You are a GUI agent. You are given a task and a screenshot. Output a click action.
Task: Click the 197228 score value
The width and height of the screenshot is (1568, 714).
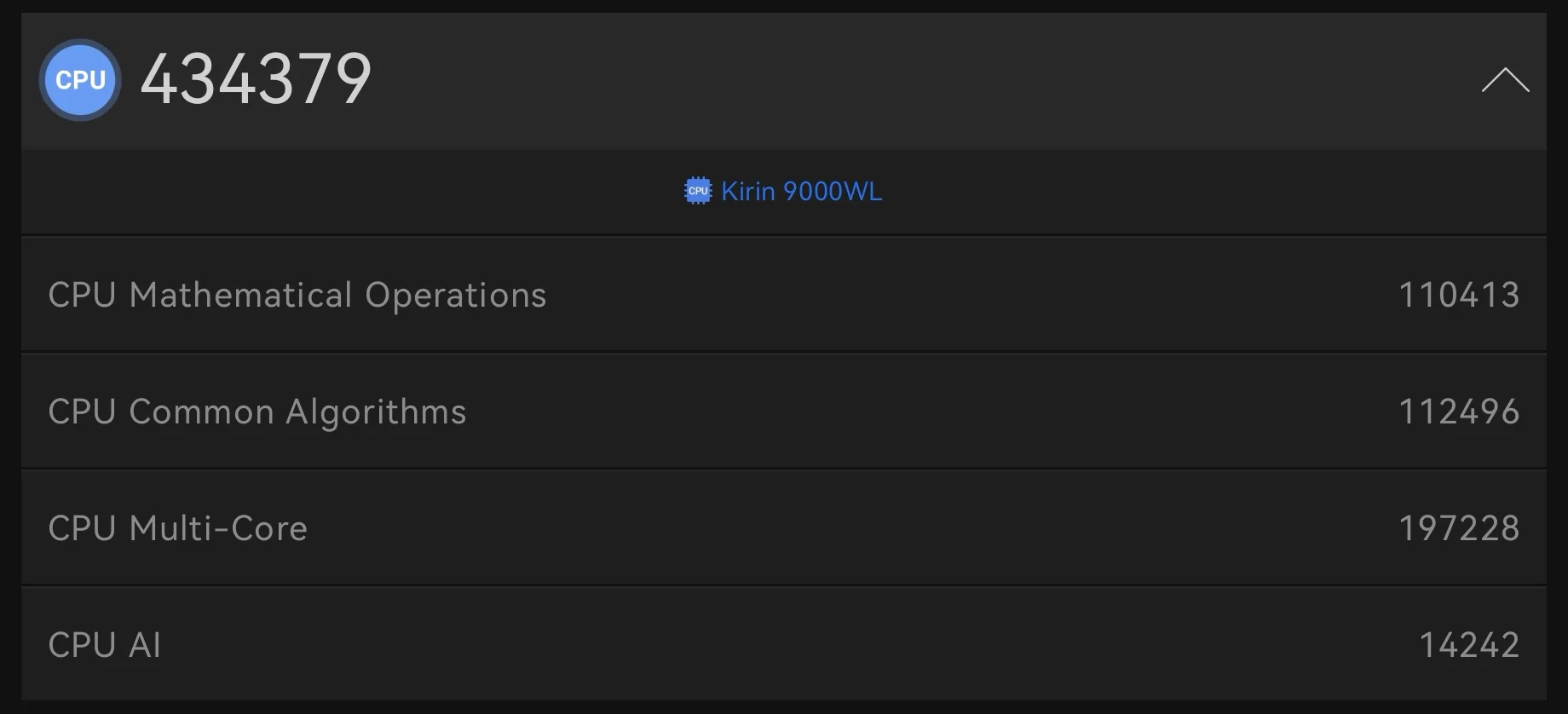click(1459, 528)
